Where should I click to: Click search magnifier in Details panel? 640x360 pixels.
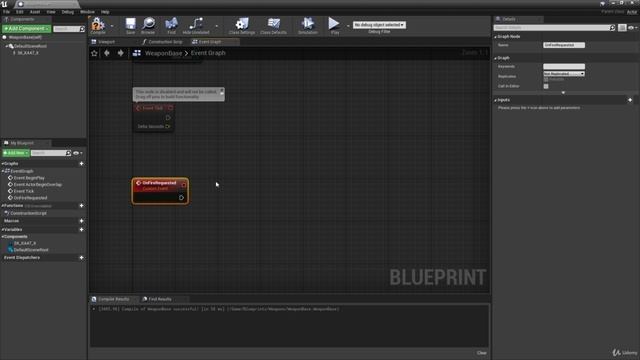pyautogui.click(x=612, y=28)
